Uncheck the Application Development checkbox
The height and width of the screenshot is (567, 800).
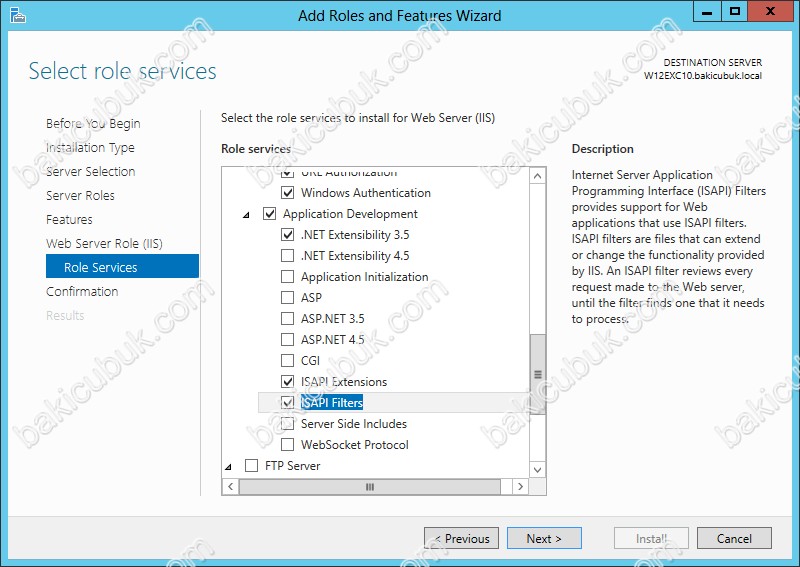tap(269, 214)
